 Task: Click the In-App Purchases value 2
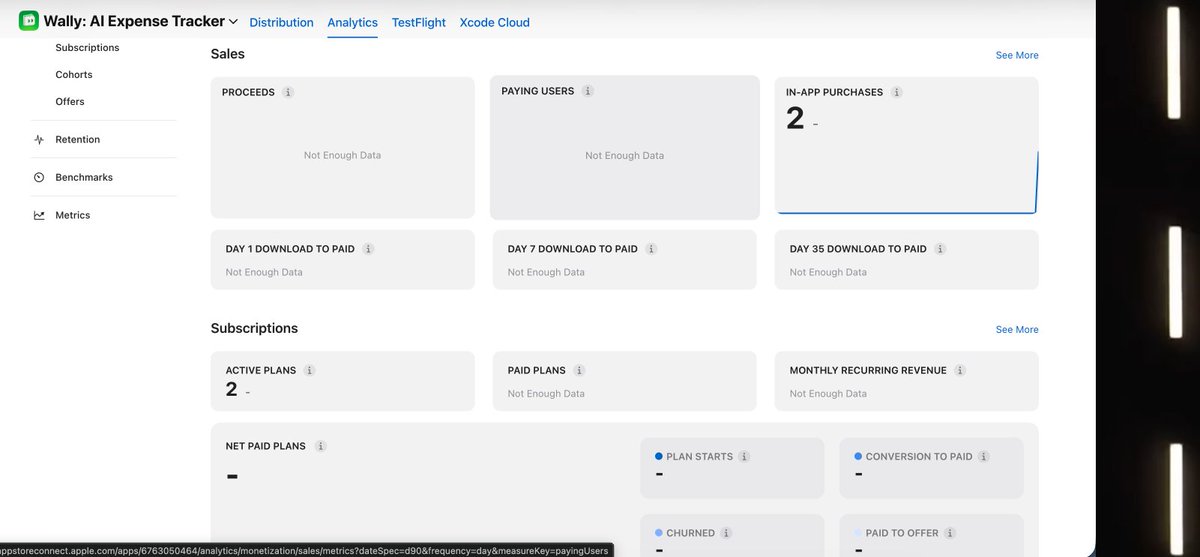coord(795,119)
